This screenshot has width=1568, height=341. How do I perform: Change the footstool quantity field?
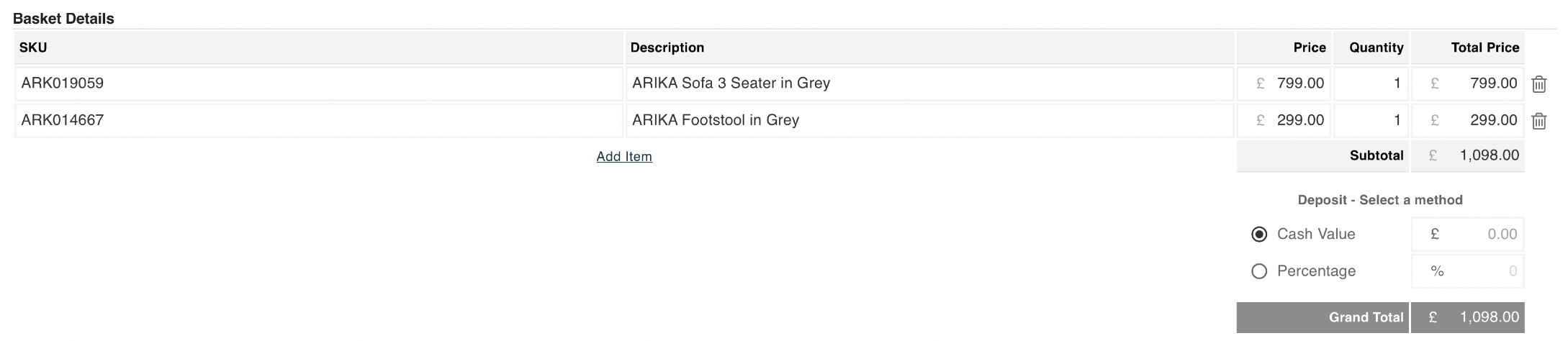(x=1371, y=120)
